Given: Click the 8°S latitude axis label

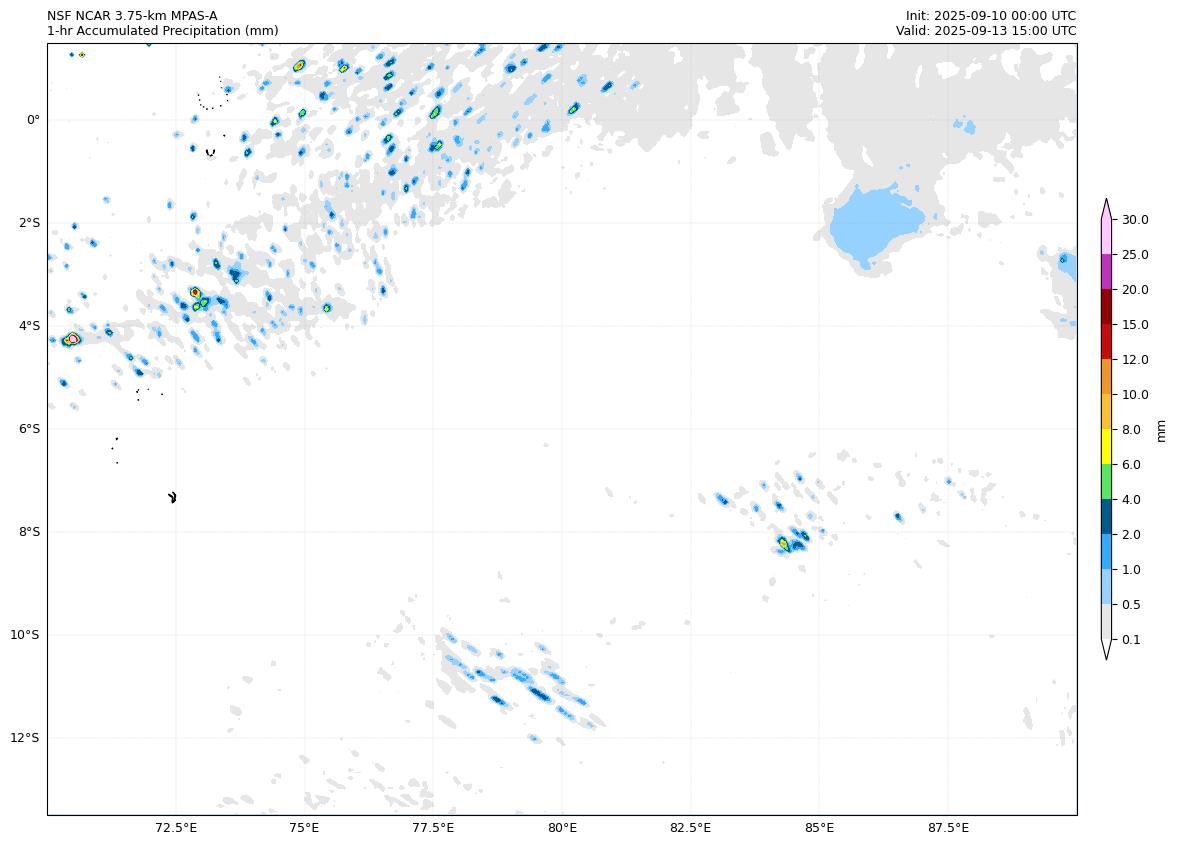Looking at the screenshot, I should (x=27, y=532).
